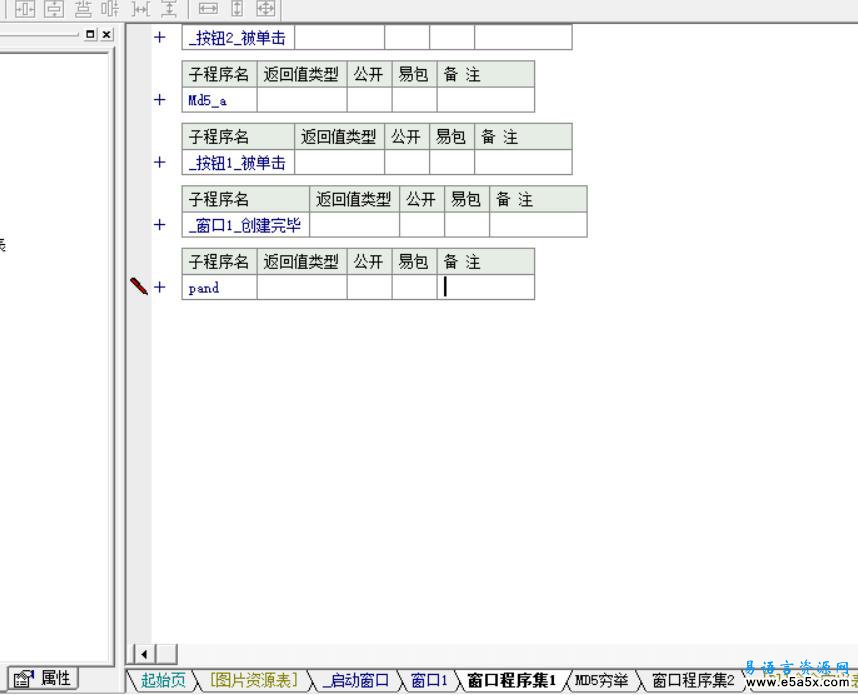Click the 返回值类型 cell of Md5_a row
This screenshot has width=858, height=695.
click(302, 100)
